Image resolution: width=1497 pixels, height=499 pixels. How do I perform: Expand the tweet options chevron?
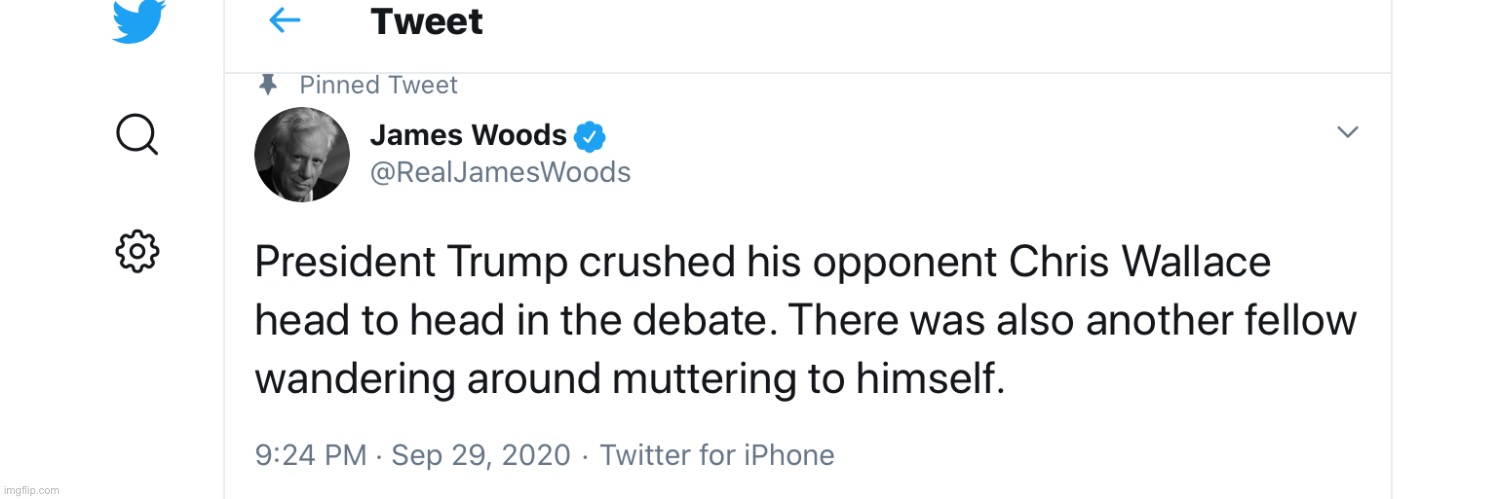coord(1347,132)
